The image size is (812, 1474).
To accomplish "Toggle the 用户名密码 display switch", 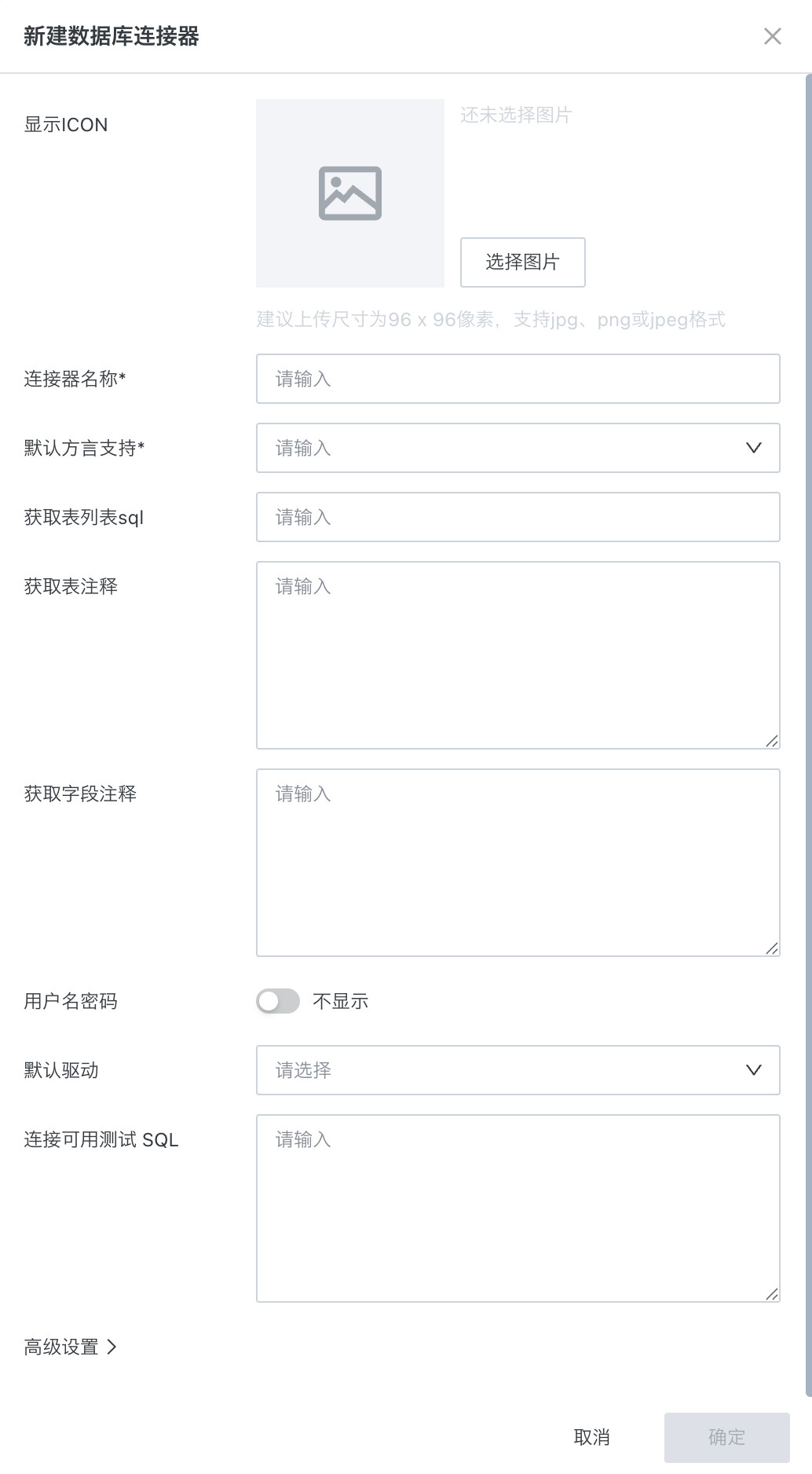I will tap(278, 1001).
